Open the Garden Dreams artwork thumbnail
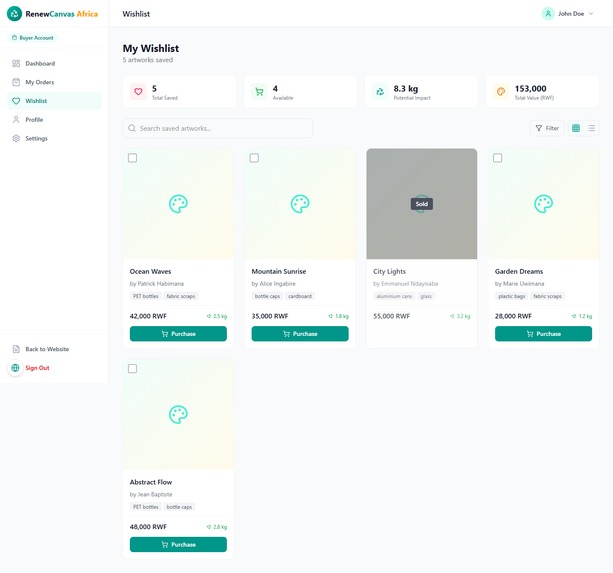Viewport: 613px width, 573px height. [x=543, y=204]
